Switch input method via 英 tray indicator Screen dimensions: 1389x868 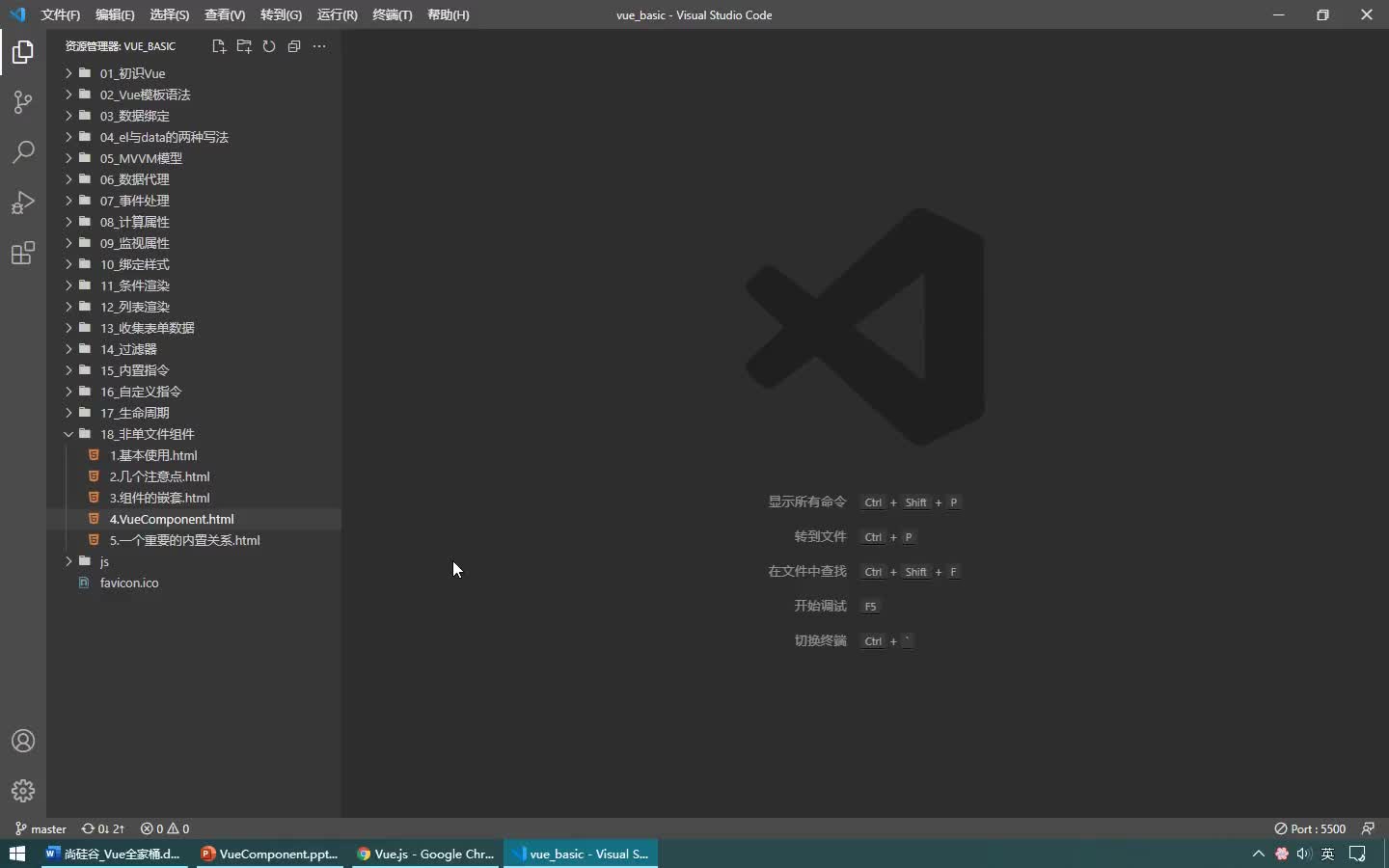tap(1328, 854)
